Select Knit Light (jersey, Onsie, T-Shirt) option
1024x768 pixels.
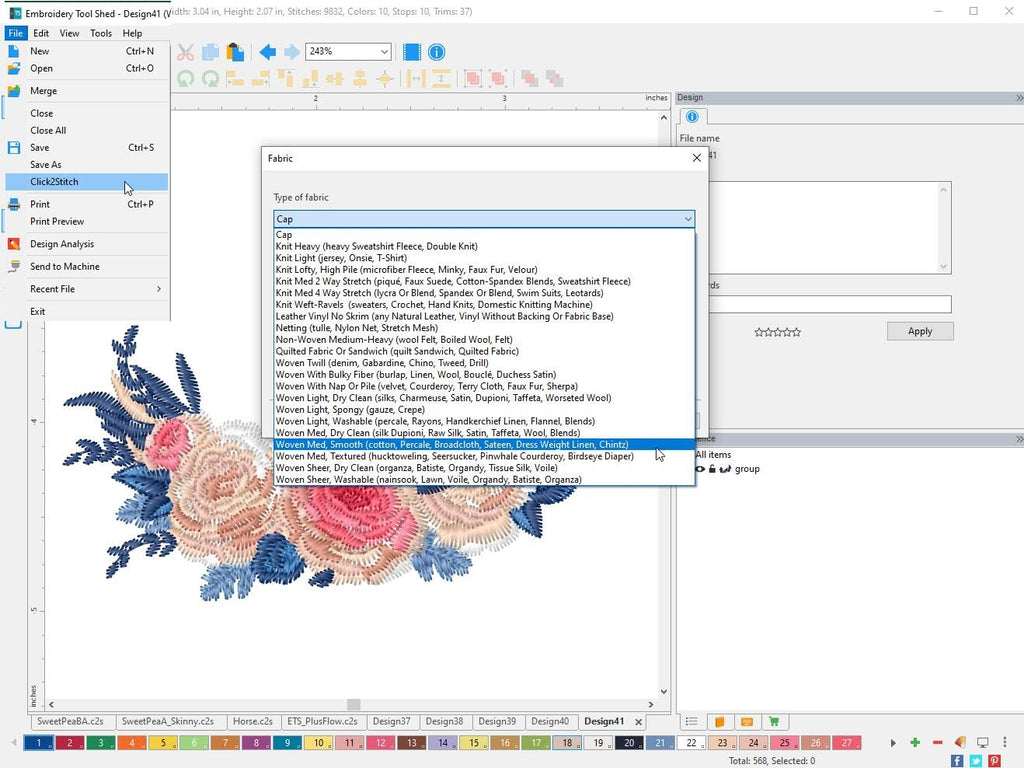click(x=484, y=258)
